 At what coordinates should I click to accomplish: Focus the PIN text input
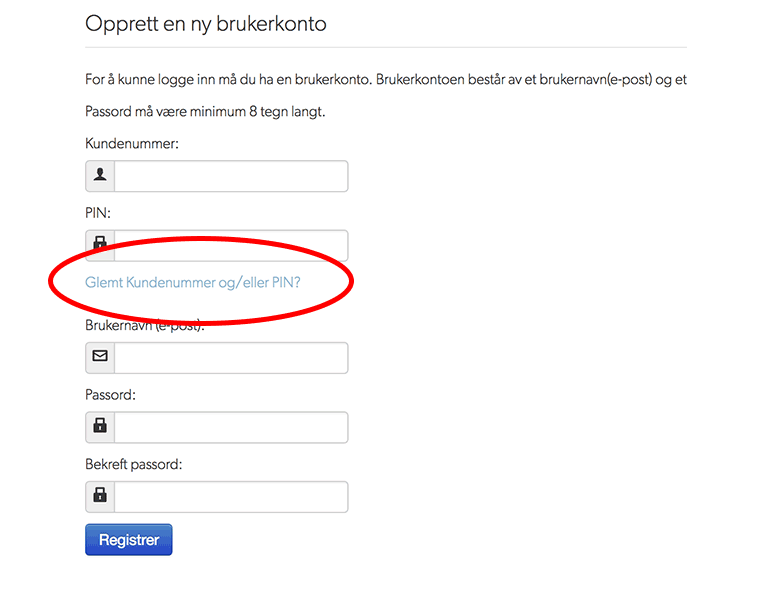tap(231, 245)
